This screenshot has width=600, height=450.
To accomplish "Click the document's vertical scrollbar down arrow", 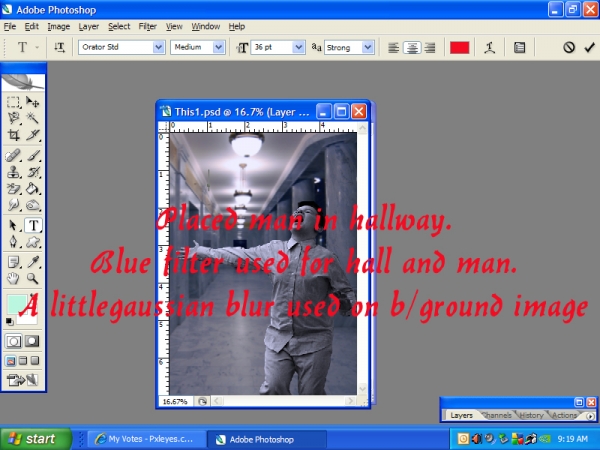I will [x=362, y=389].
